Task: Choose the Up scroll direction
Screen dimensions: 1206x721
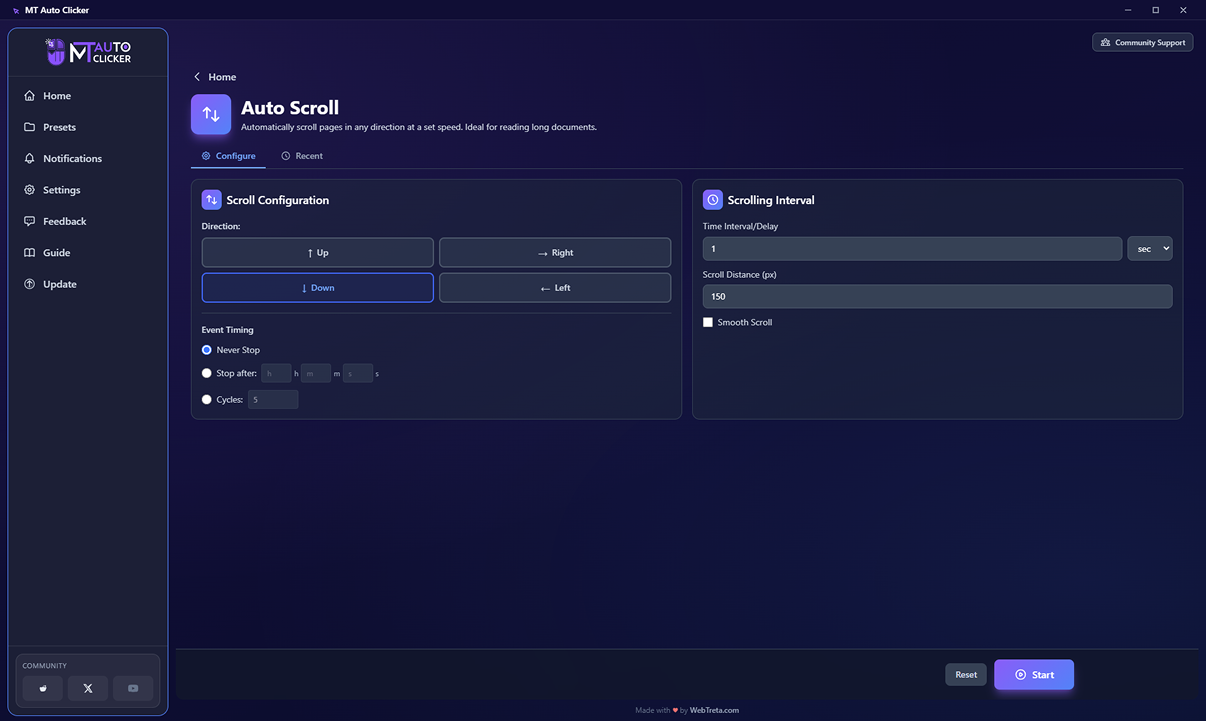Action: tap(318, 252)
